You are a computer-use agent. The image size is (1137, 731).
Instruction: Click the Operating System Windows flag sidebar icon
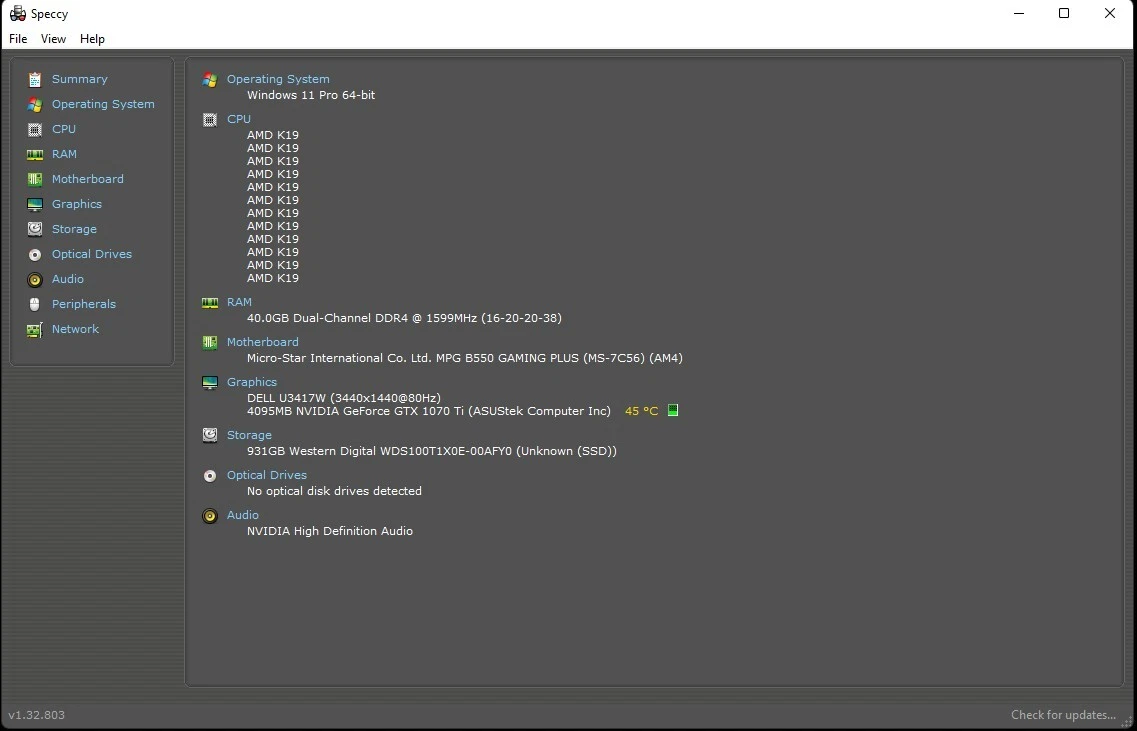tap(35, 104)
